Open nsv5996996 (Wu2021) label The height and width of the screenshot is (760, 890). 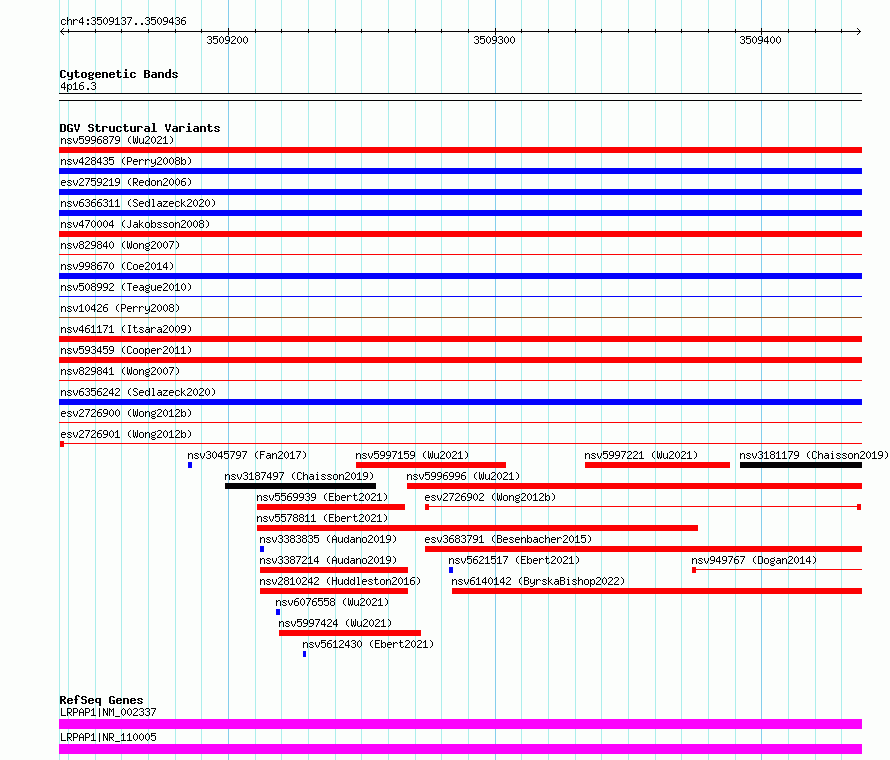[463, 476]
